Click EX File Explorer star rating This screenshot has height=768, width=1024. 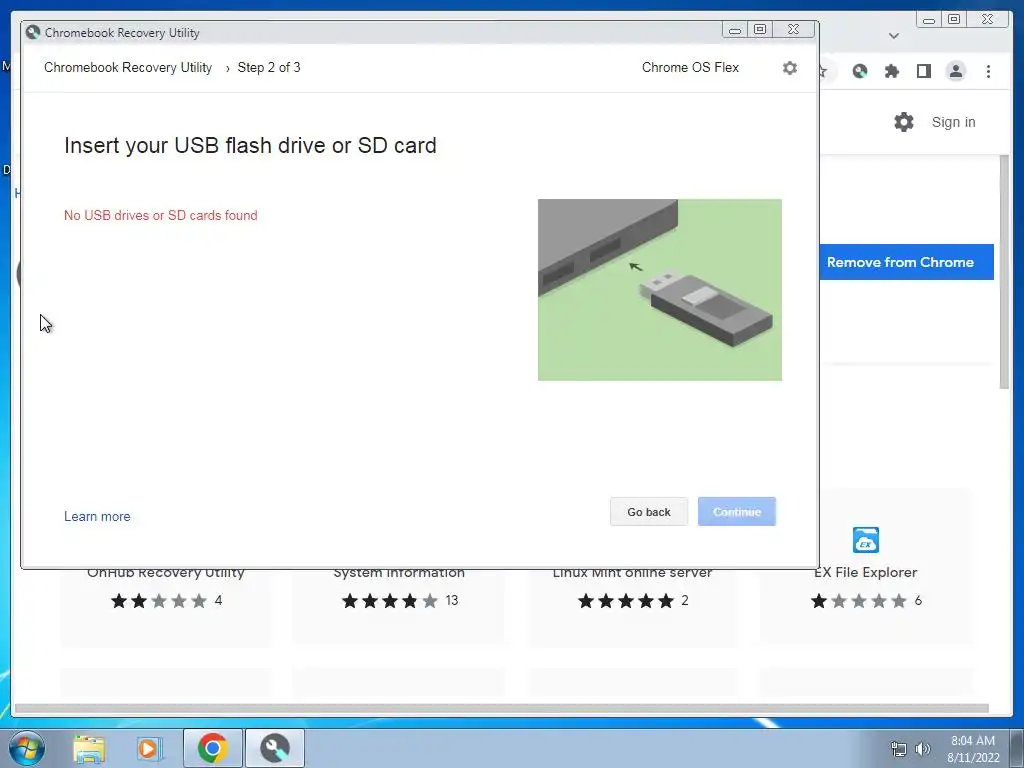[x=859, y=601]
